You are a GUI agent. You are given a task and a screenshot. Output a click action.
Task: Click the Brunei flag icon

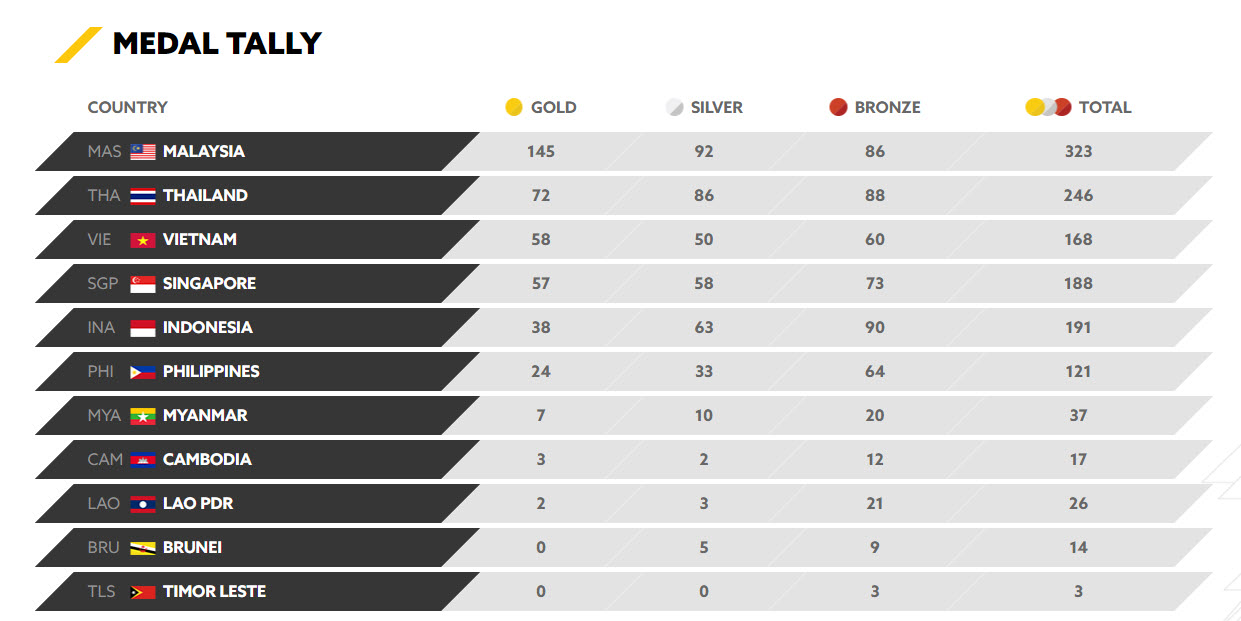point(143,548)
